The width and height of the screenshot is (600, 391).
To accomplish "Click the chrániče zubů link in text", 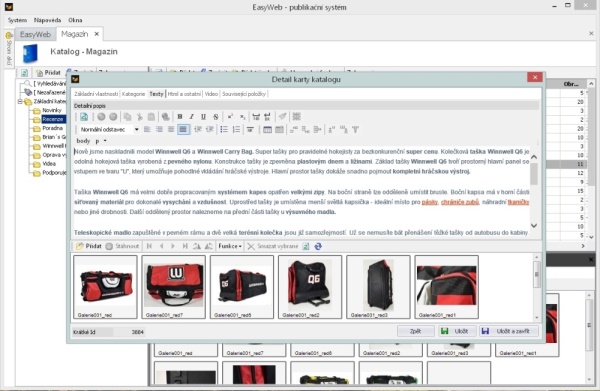I will (x=460, y=202).
